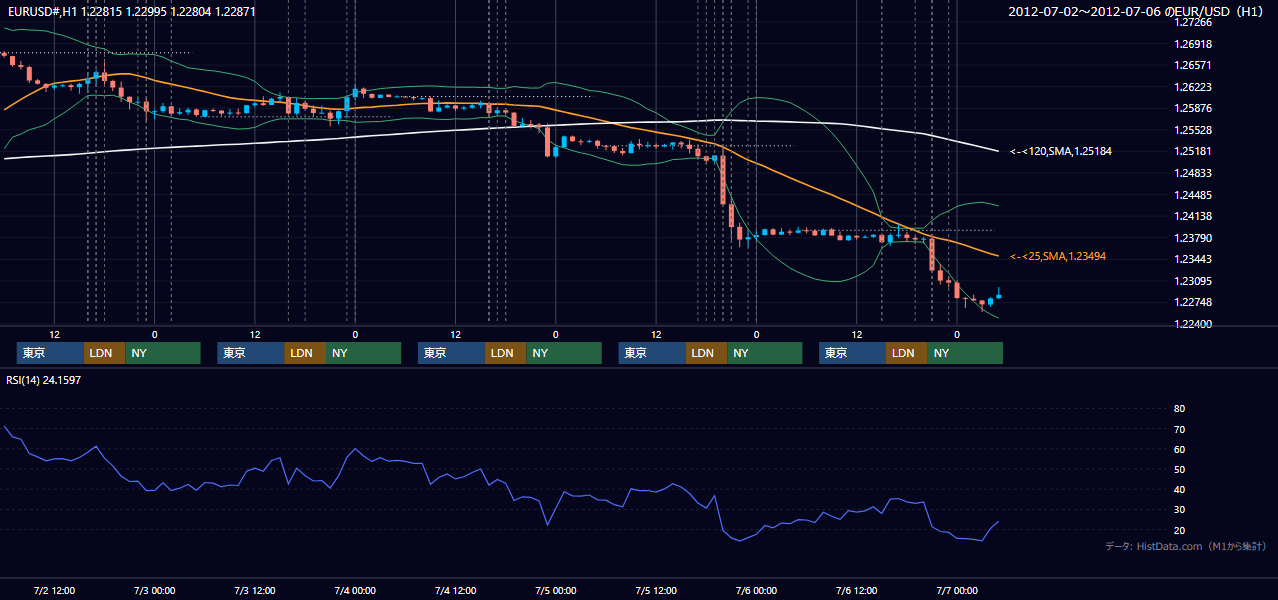The width and height of the screenshot is (1278, 600).
Task: Click RSI level 50 on axis
Action: click(x=1179, y=469)
